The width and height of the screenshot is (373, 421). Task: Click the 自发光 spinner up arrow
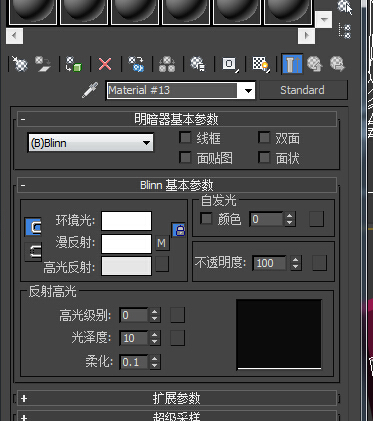[289, 216]
